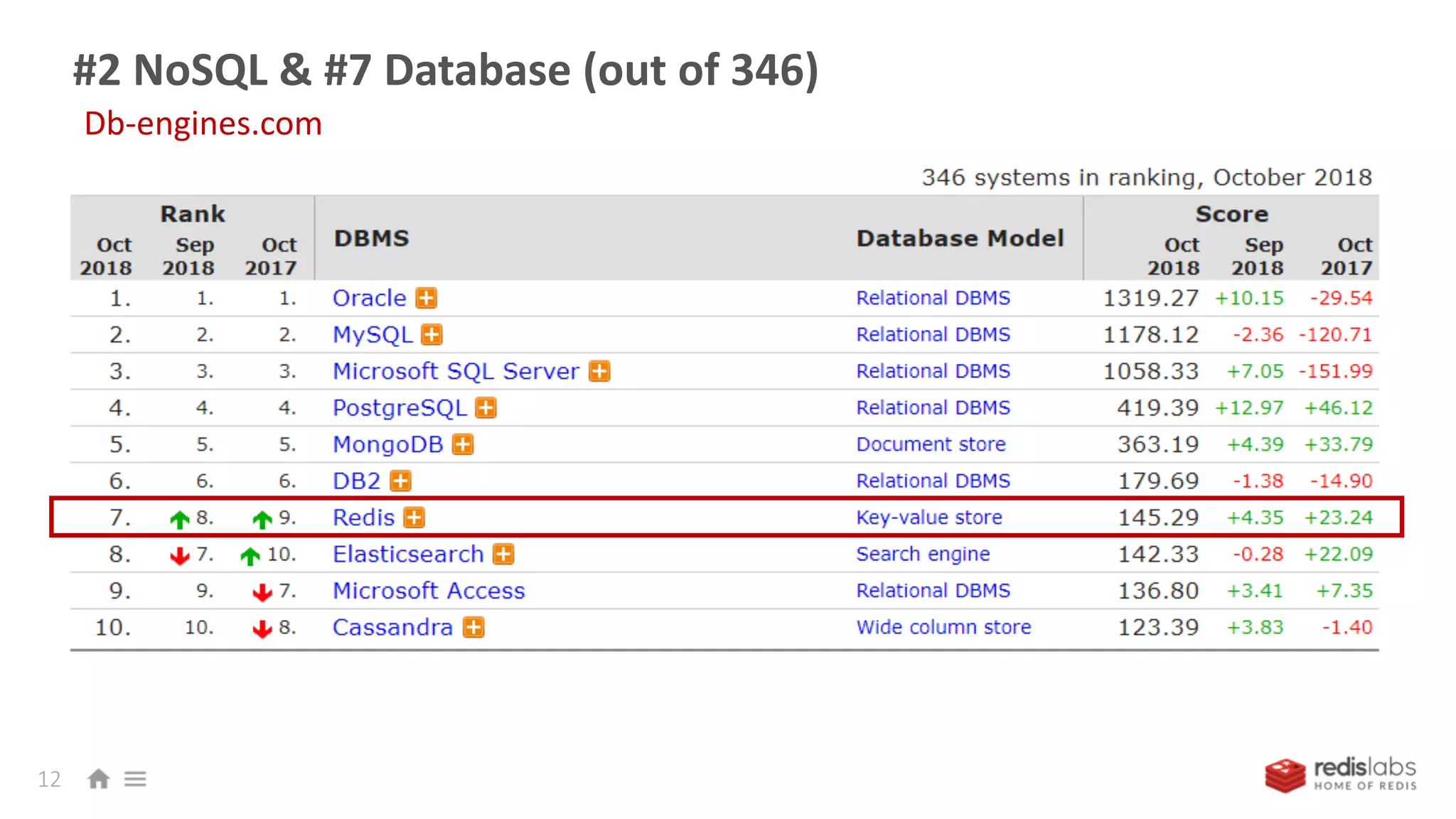Open the PostgreSQL link
This screenshot has width=1456, height=819.
tap(400, 408)
